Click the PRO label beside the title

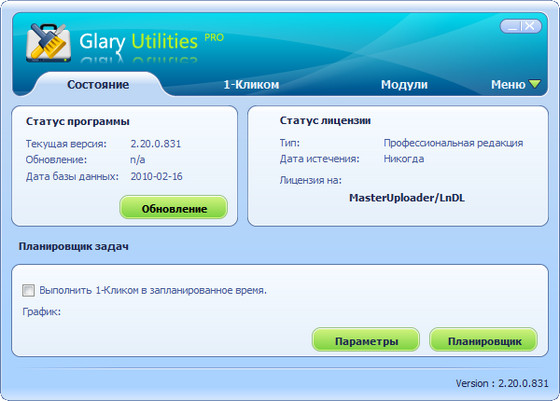pos(214,37)
